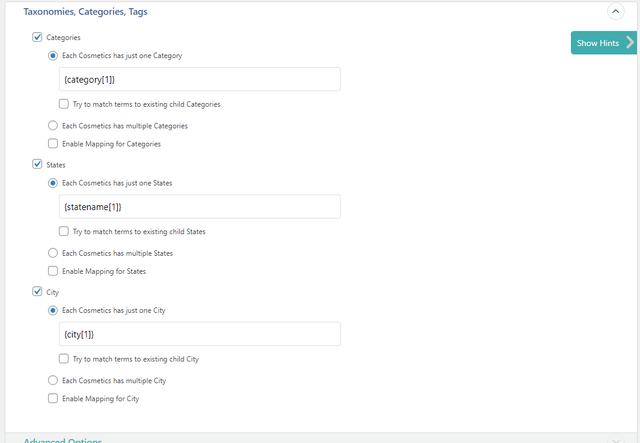This screenshot has height=443, width=640.
Task: Enable match terms to existing child States
Action: coord(64,231)
